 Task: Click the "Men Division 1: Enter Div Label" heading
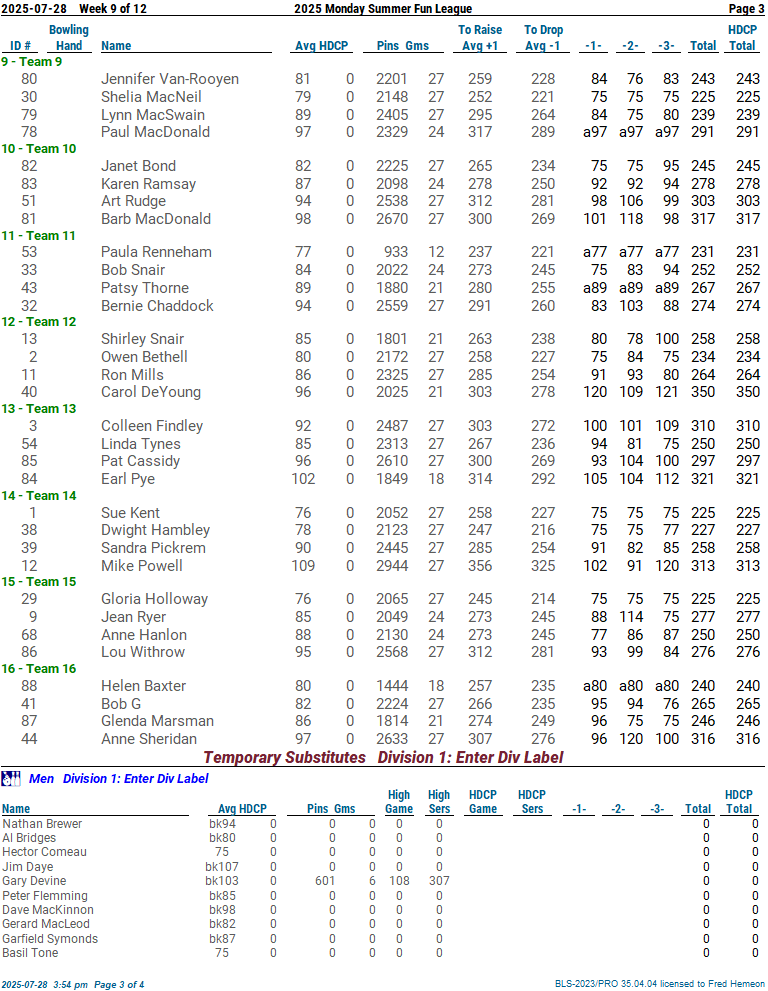click(x=119, y=778)
